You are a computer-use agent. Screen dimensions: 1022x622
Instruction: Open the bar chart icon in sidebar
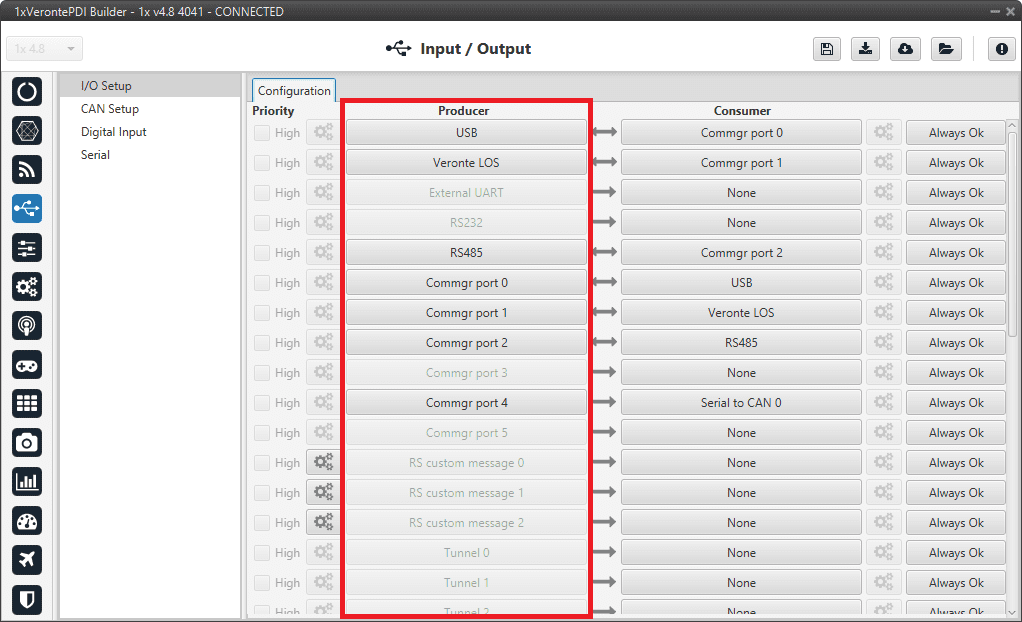point(27,482)
